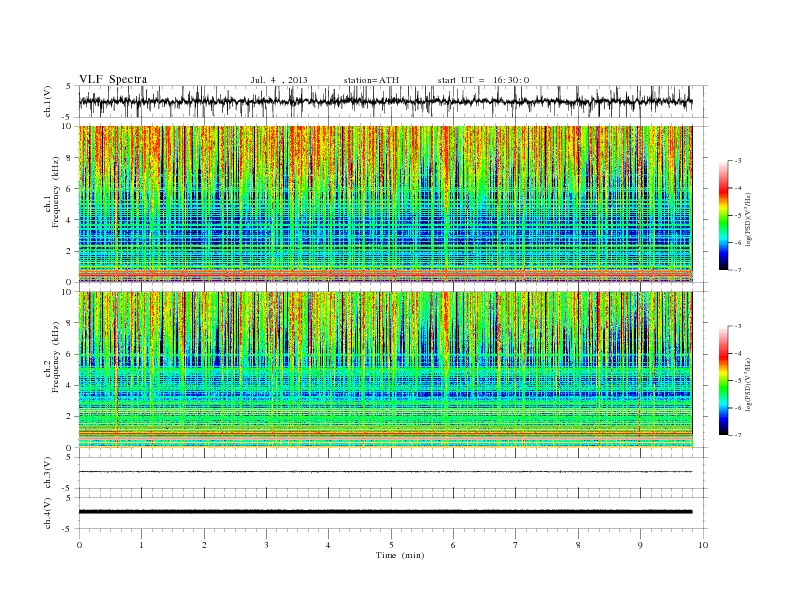Click the ch.1 voltage waveform trace
The height and width of the screenshot is (612, 792).
coord(385,101)
